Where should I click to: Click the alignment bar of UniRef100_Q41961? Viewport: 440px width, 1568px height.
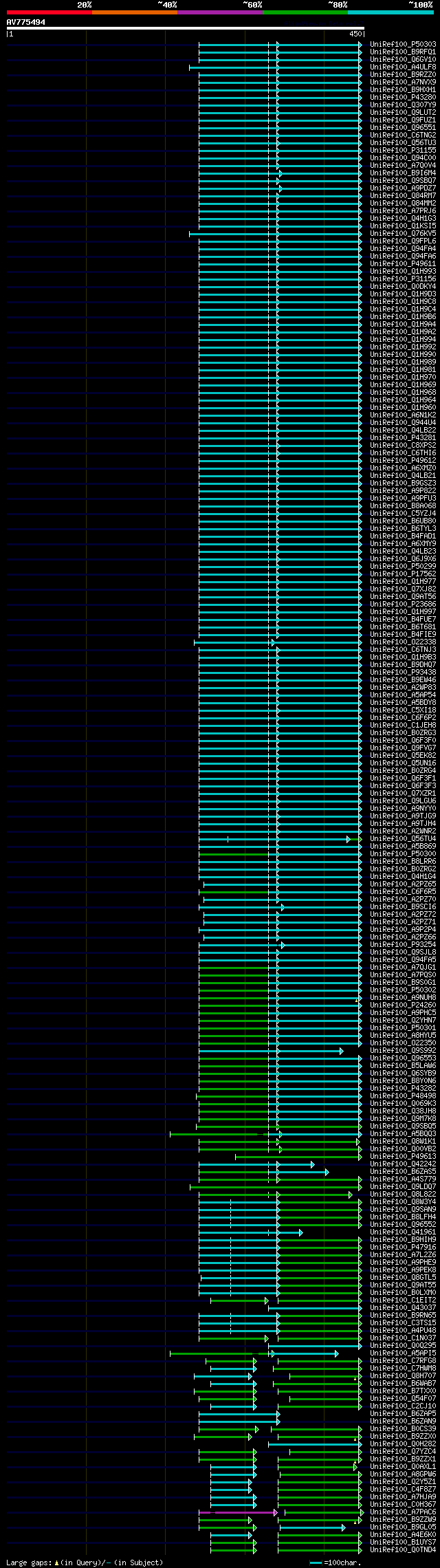251,1232
